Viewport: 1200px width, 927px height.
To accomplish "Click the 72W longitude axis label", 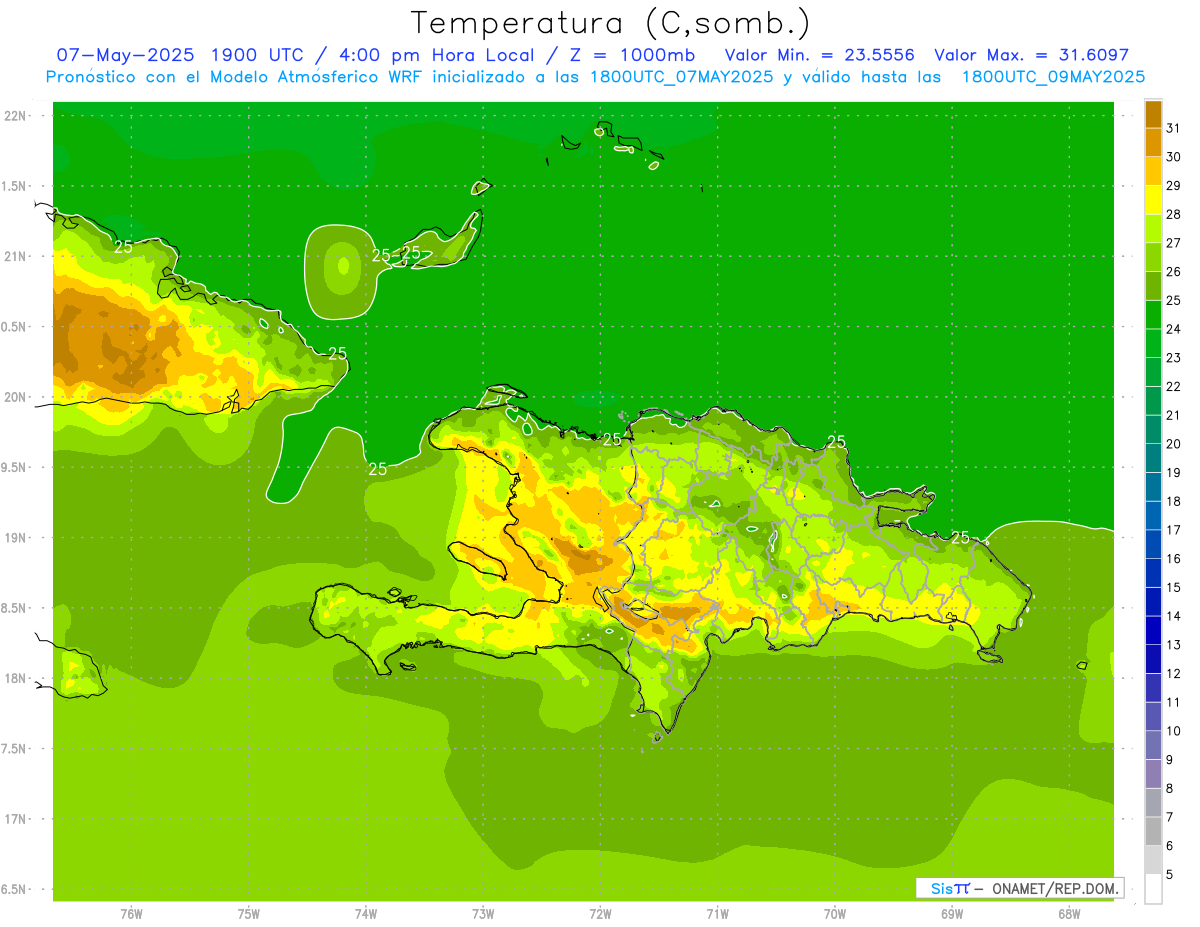I will tap(600, 914).
